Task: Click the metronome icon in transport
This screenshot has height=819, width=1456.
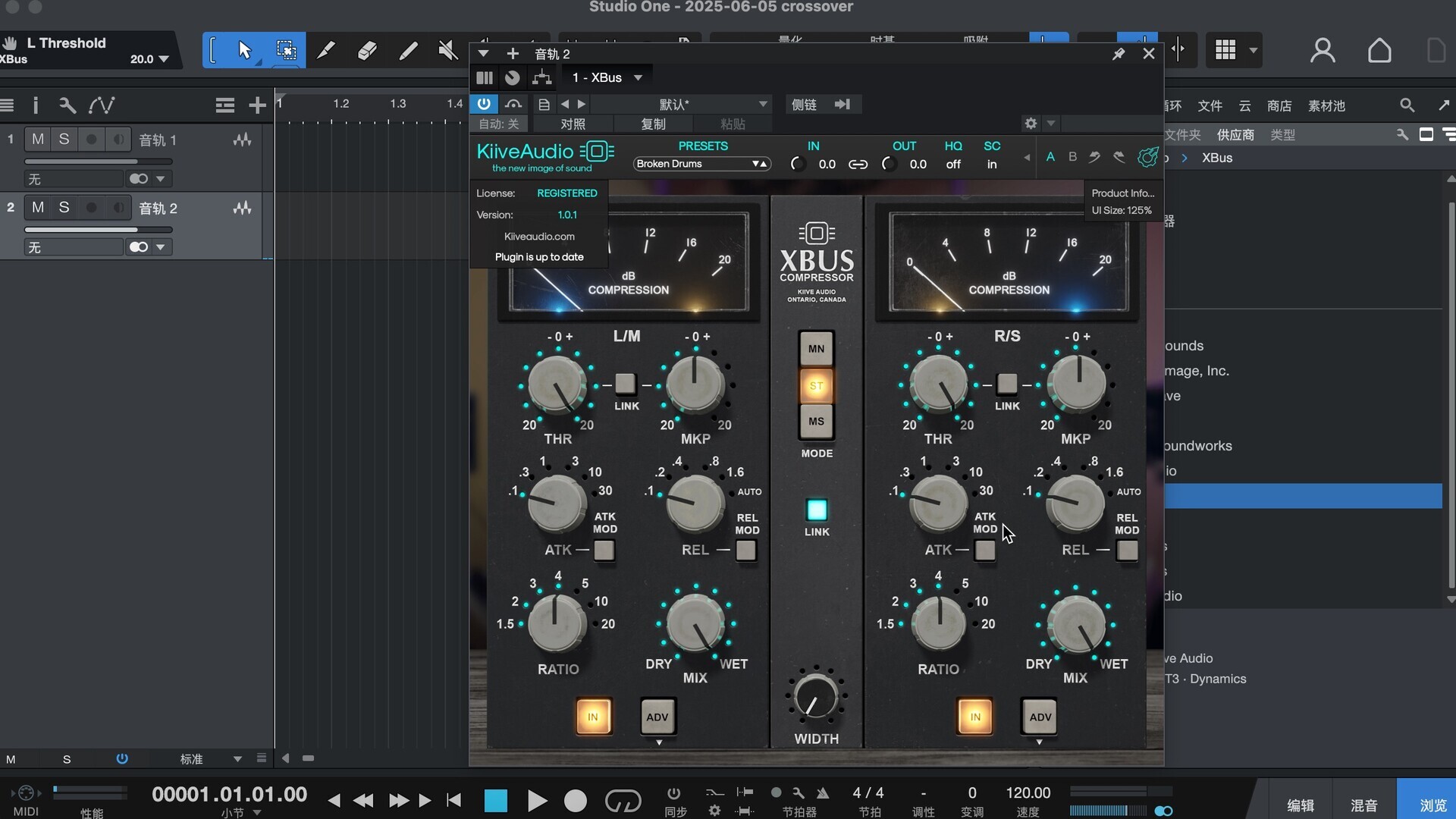Action: [823, 792]
